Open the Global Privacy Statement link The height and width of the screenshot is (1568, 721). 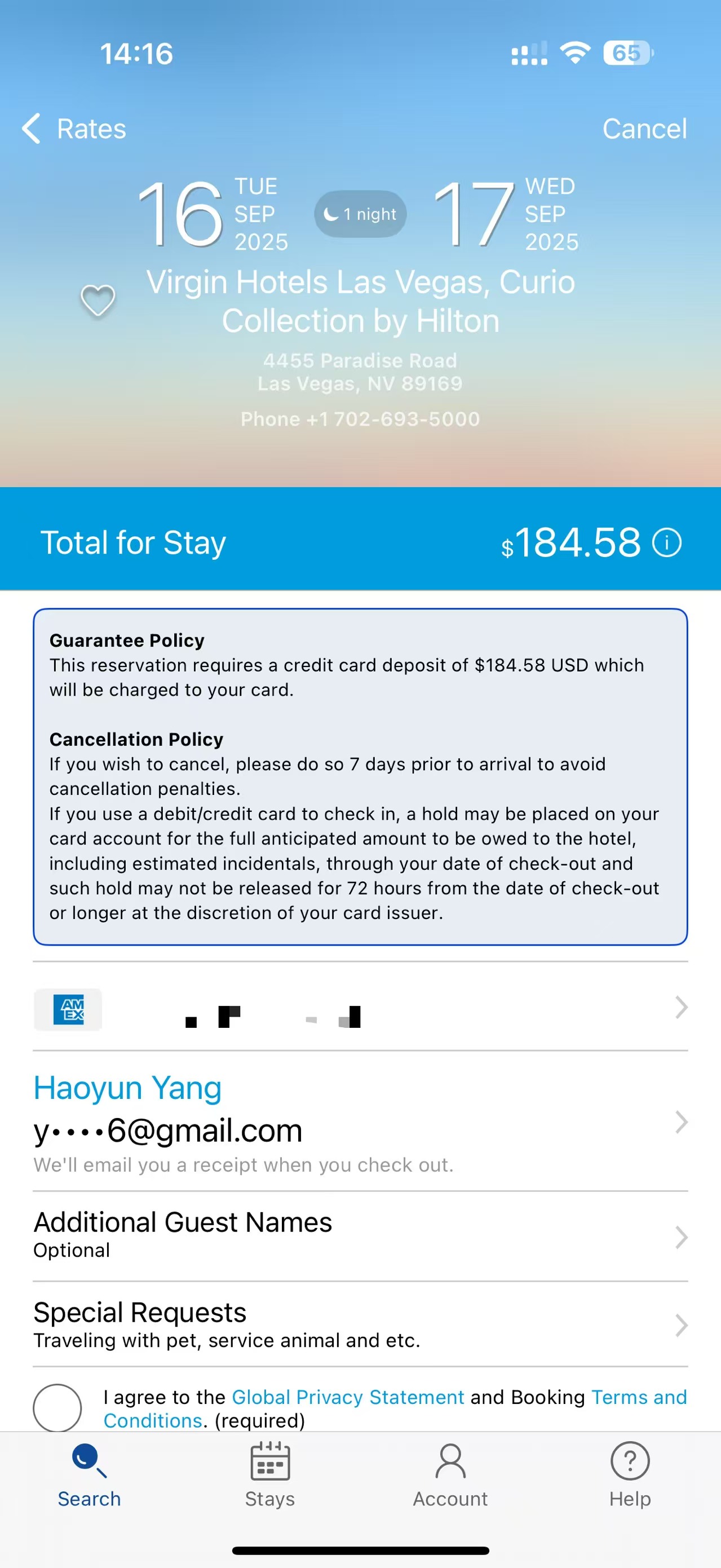coord(347,1397)
